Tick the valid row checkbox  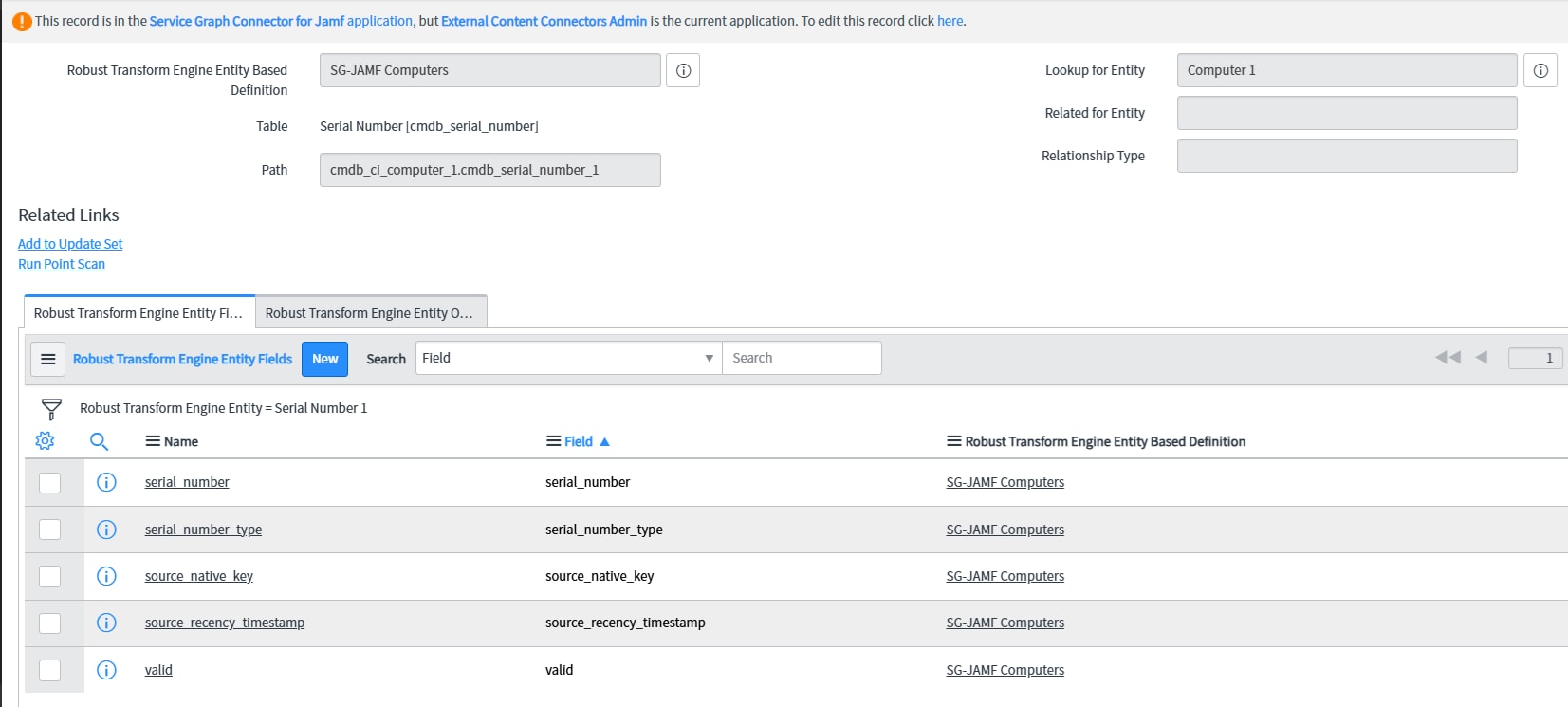(50, 670)
